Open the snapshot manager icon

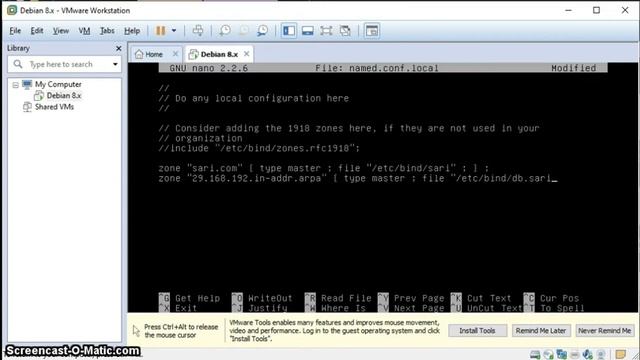pos(262,31)
